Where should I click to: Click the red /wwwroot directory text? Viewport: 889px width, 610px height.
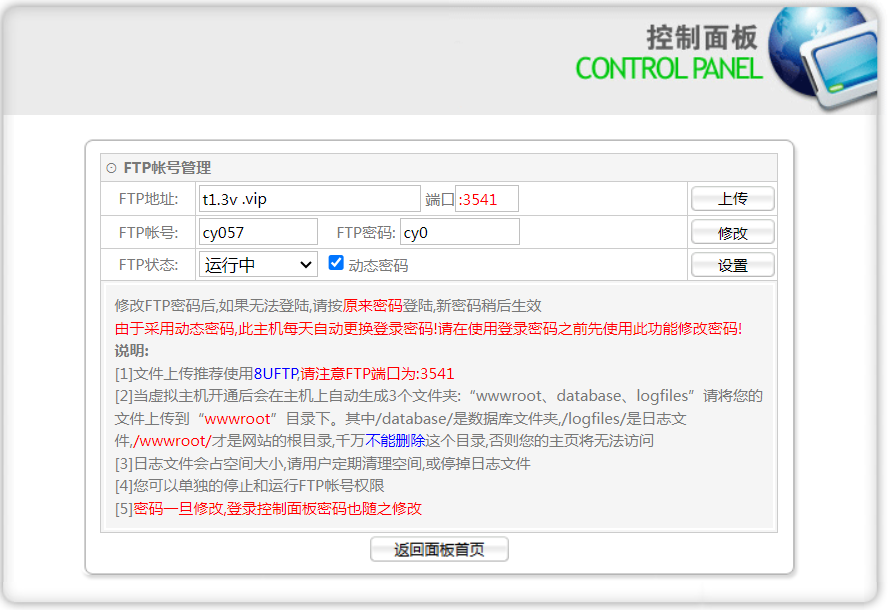click(169, 441)
